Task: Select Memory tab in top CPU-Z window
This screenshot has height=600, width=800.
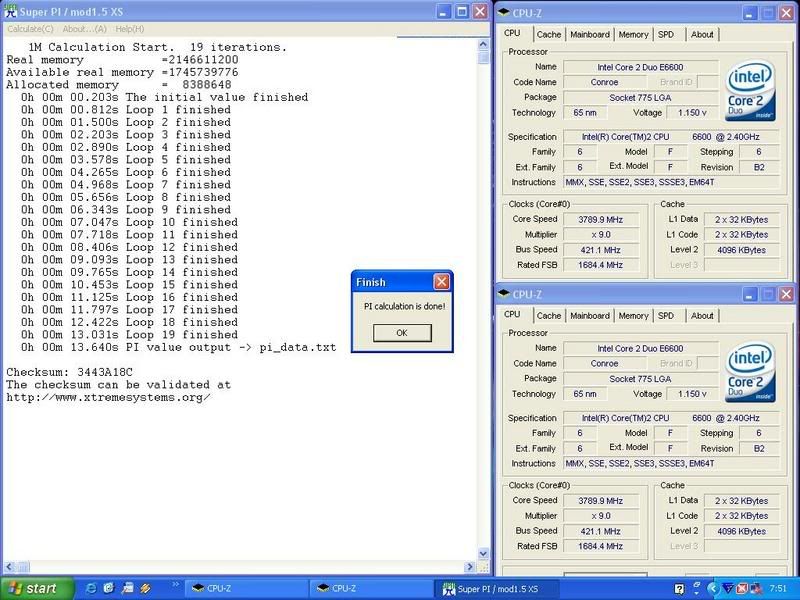Action: [x=633, y=34]
